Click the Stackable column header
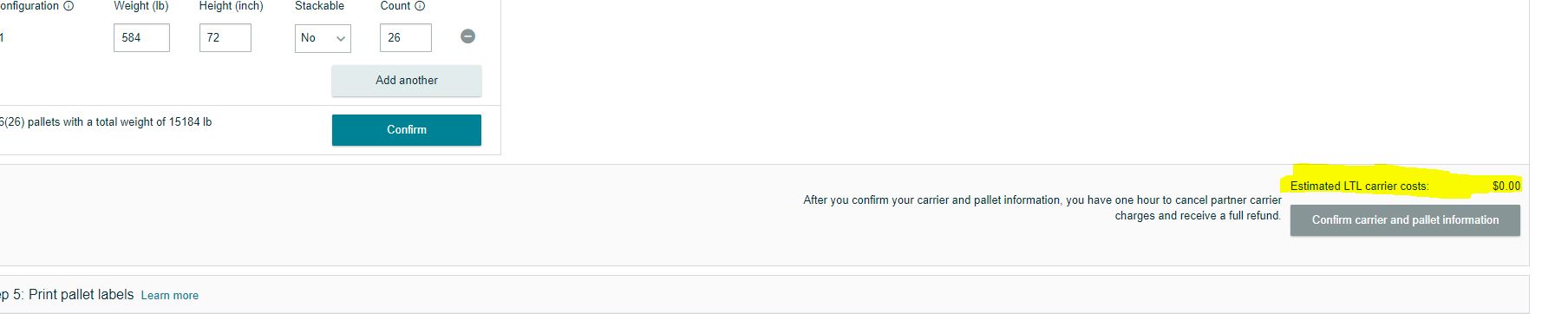This screenshot has width=1568, height=314. (x=320, y=6)
